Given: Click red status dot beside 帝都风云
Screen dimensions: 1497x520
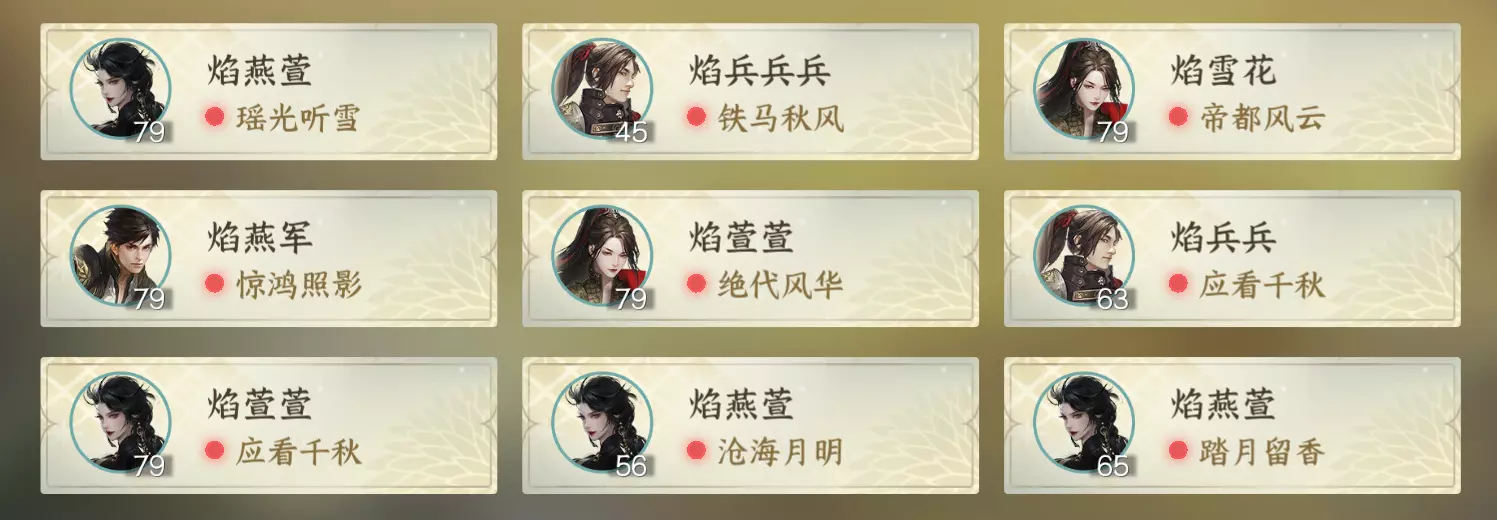Looking at the screenshot, I should pyautogui.click(x=1178, y=117).
